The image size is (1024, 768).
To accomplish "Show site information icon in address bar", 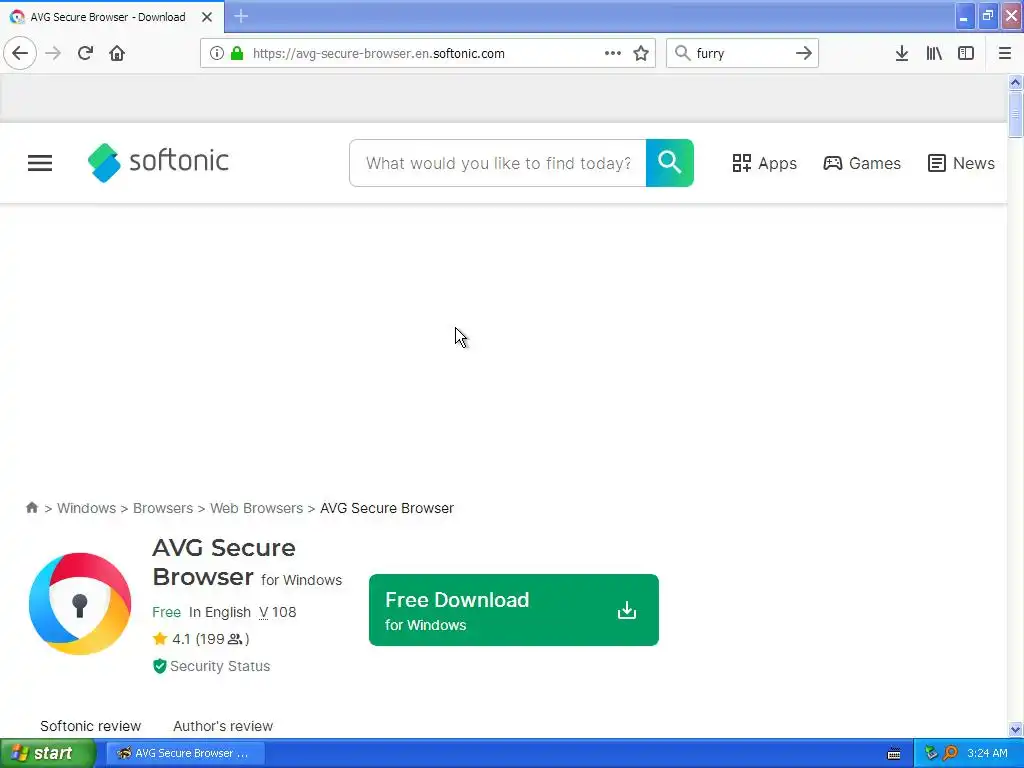I will click(x=217, y=53).
